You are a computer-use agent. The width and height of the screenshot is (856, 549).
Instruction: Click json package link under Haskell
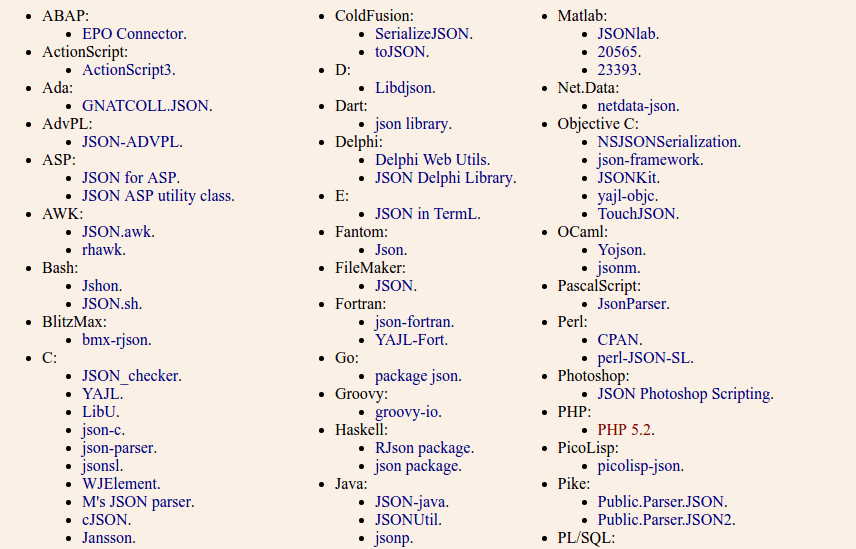tap(417, 466)
